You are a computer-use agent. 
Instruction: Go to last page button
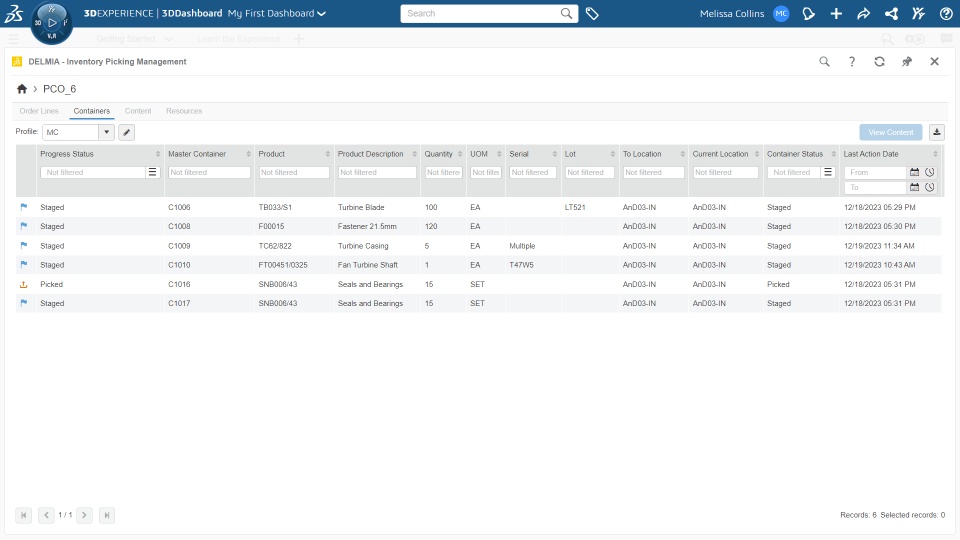[x=107, y=516]
